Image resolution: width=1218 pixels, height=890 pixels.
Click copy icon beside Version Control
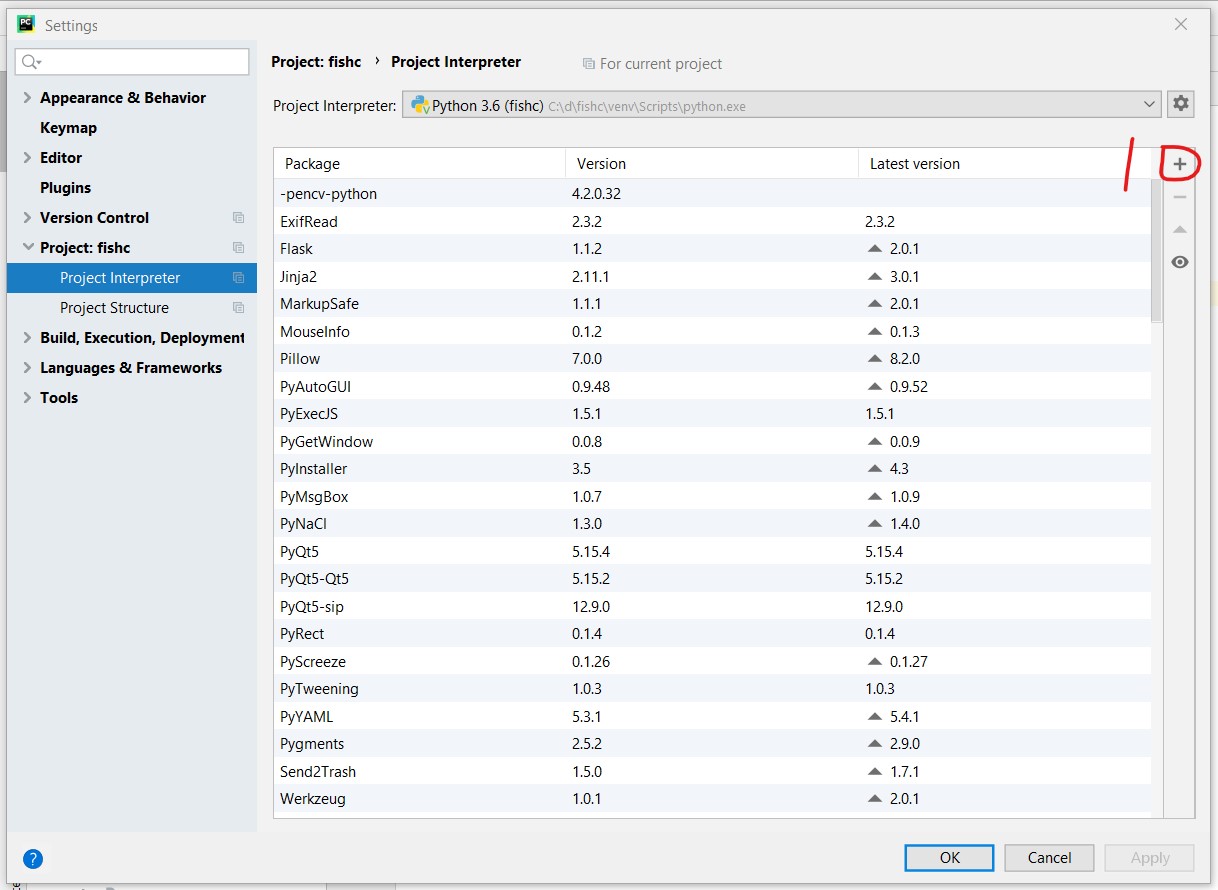click(x=238, y=218)
